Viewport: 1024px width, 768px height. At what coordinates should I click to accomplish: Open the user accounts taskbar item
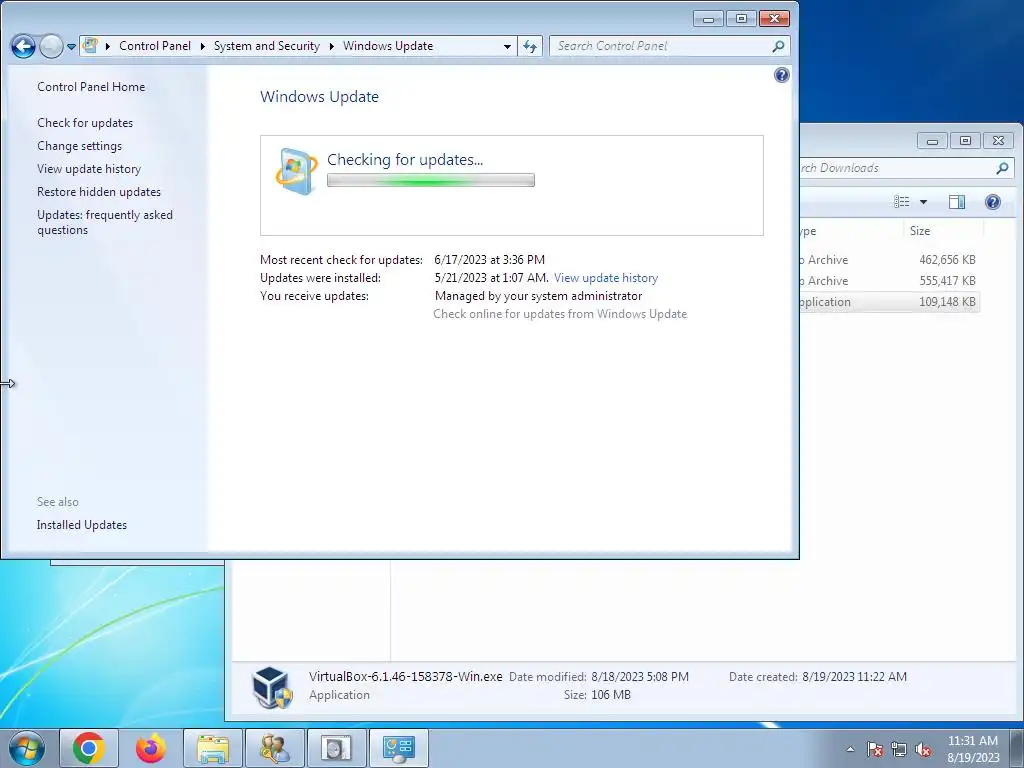pos(274,748)
